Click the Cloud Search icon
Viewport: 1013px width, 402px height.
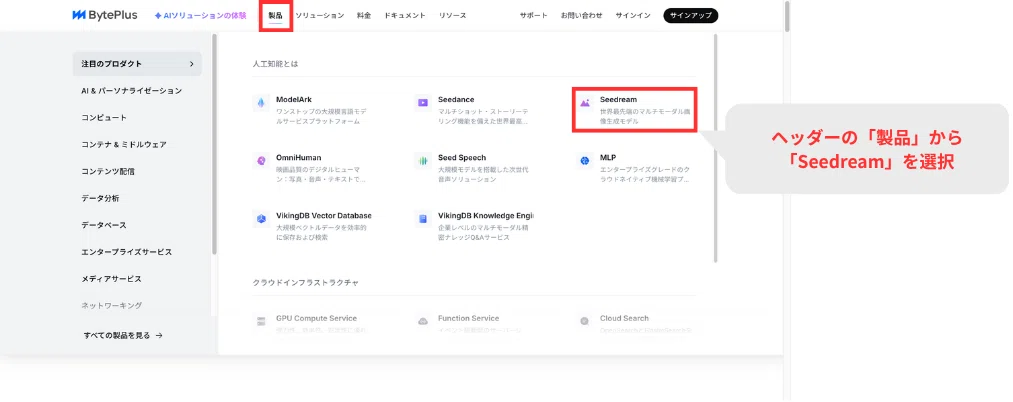[585, 321]
